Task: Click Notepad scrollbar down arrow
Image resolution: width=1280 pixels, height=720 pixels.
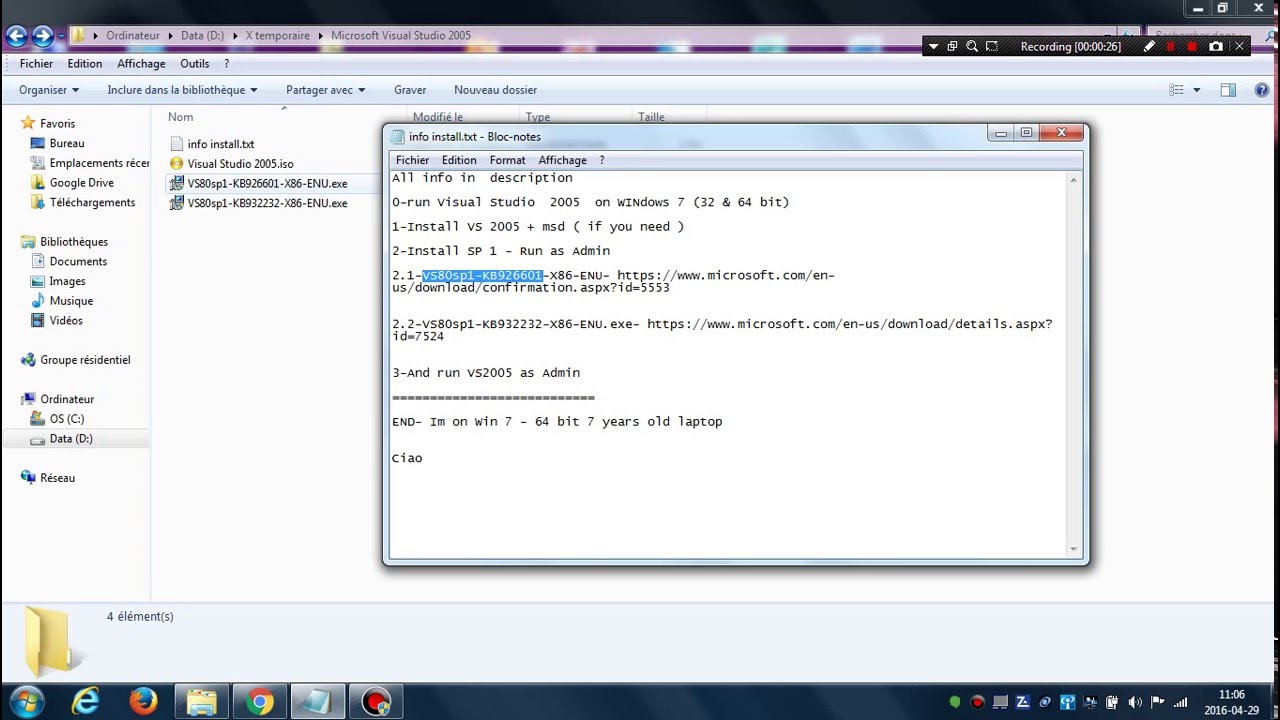Action: pyautogui.click(x=1074, y=549)
